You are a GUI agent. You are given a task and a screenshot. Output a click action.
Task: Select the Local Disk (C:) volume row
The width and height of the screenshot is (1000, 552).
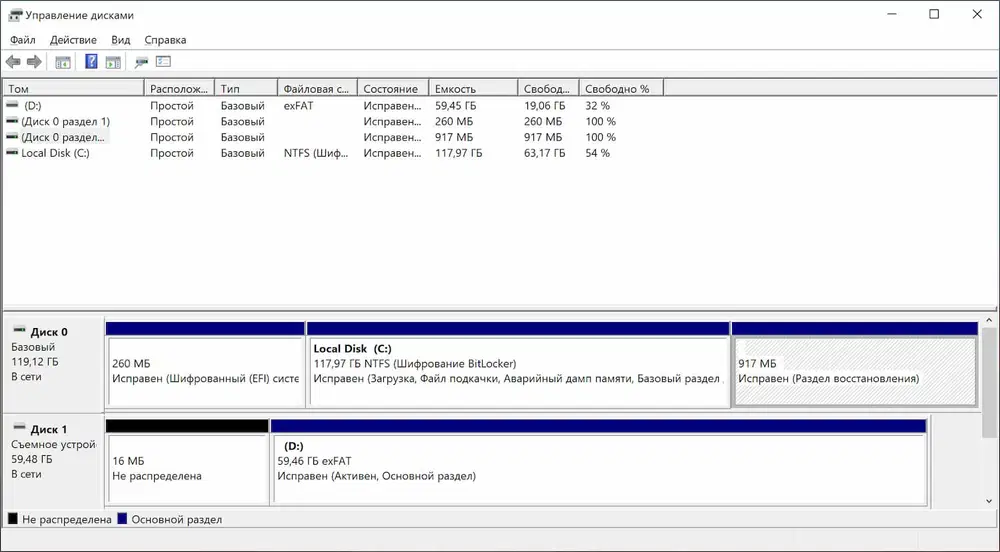55,154
